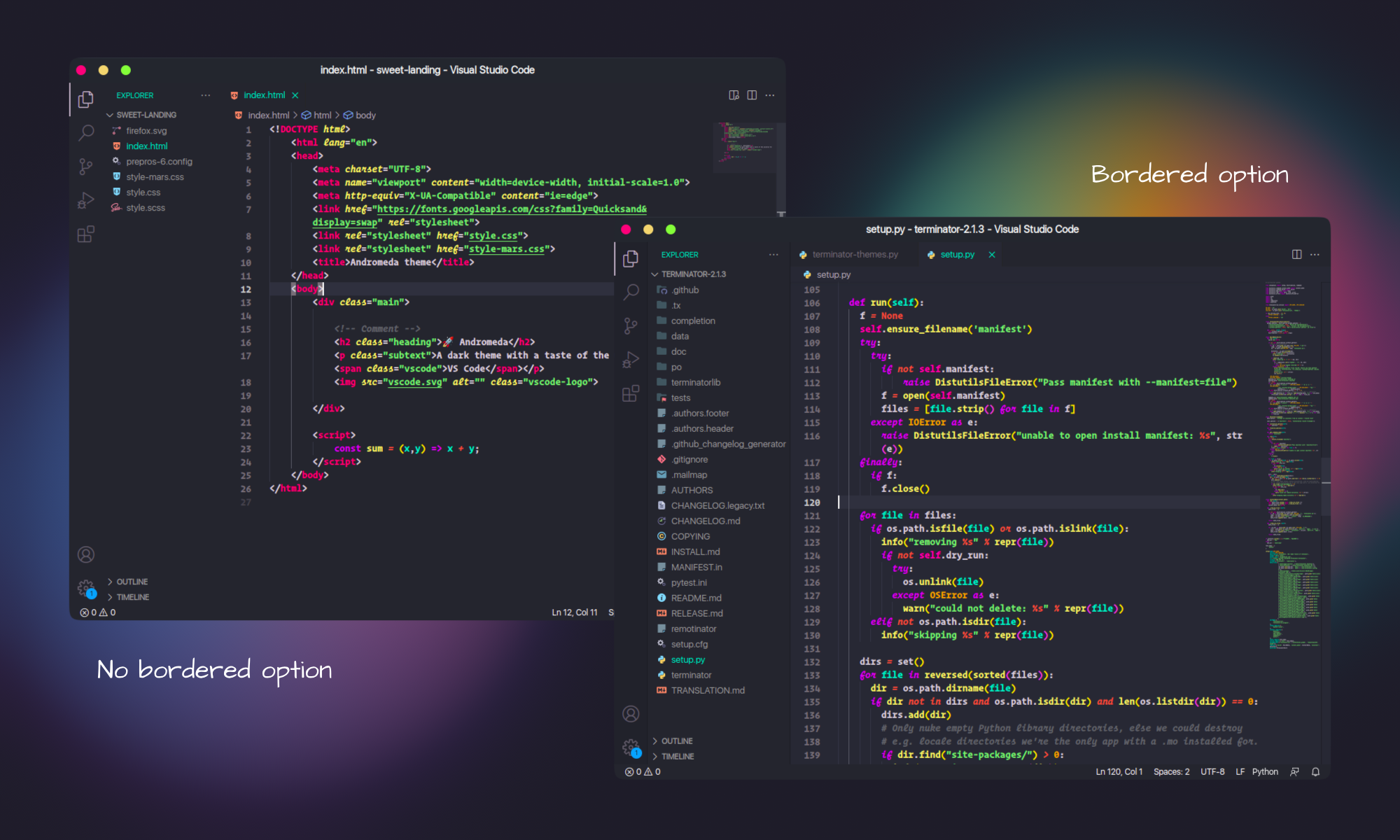Open Explorer icon in sweet-landing window activity bar
1400x840 pixels.
tap(86, 99)
